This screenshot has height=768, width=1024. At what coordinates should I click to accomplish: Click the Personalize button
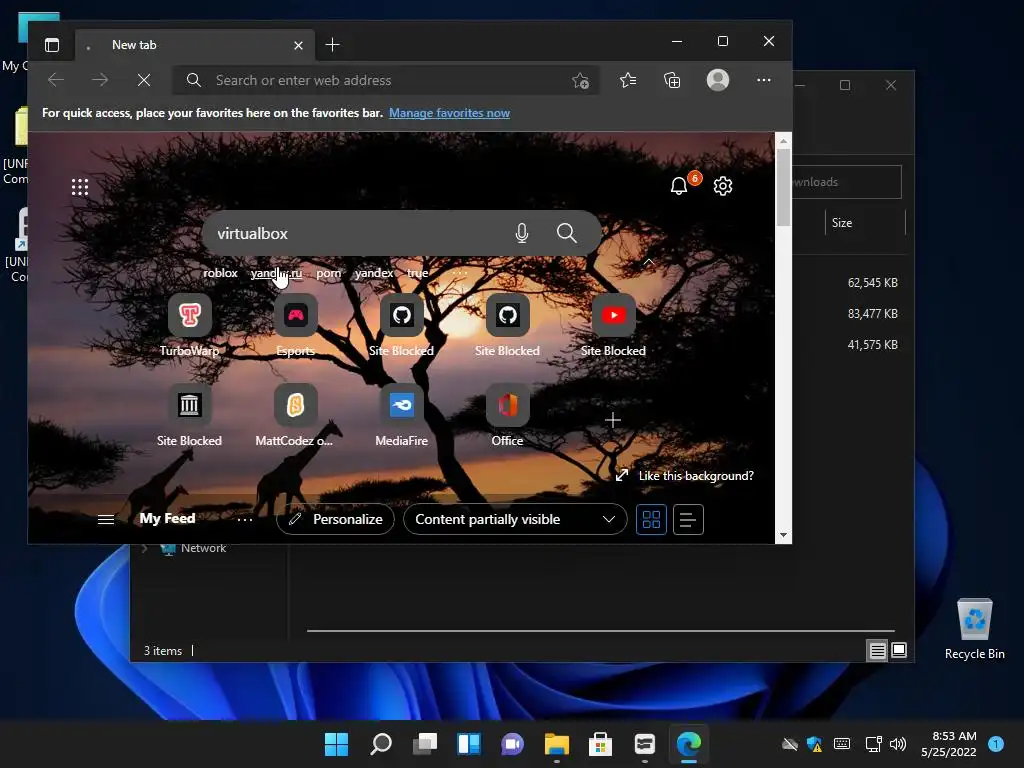pyautogui.click(x=336, y=519)
